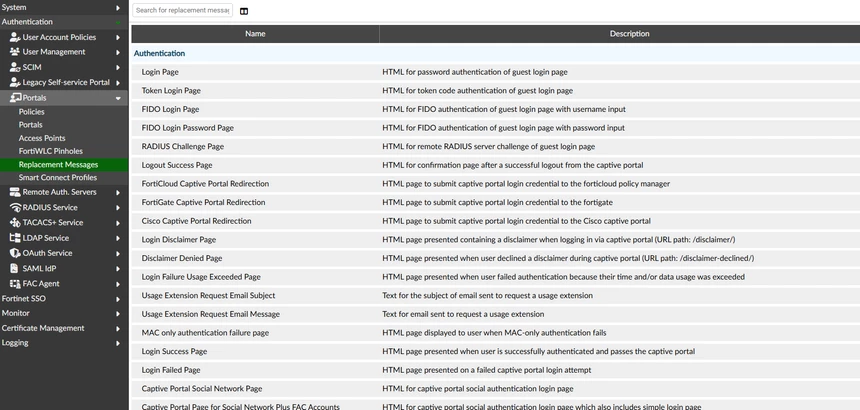The height and width of the screenshot is (410, 860).
Task: Click the User Account Policies icon
Action: (x=15, y=37)
